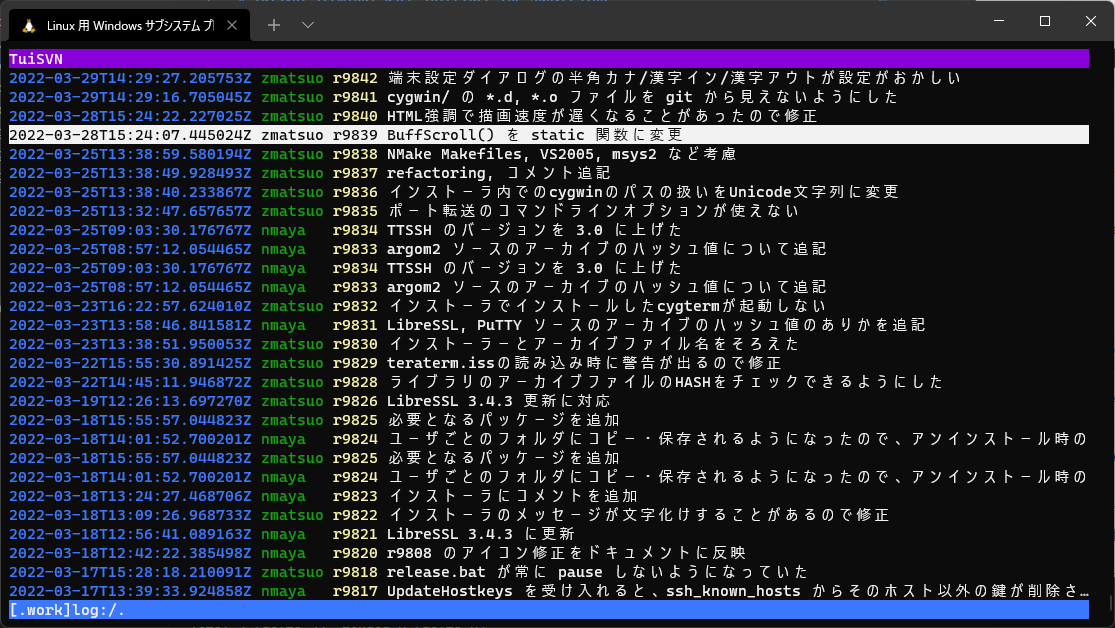Screen dimensions: 1115x628
Task: Select r9828 HASHをチェック log entry
Action: (549, 382)
